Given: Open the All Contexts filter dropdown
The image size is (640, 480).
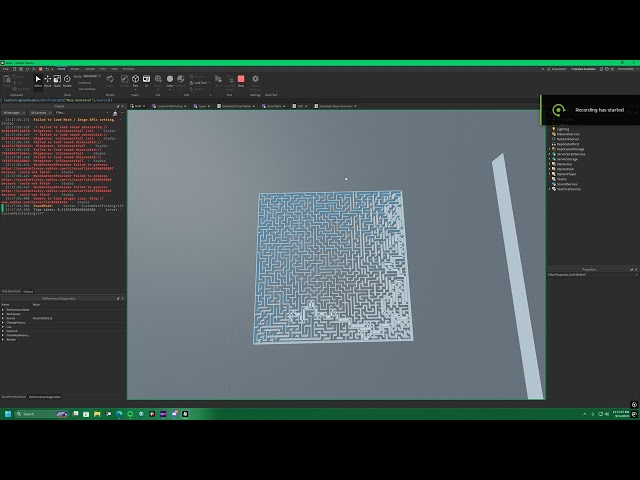Looking at the screenshot, I should coord(40,113).
